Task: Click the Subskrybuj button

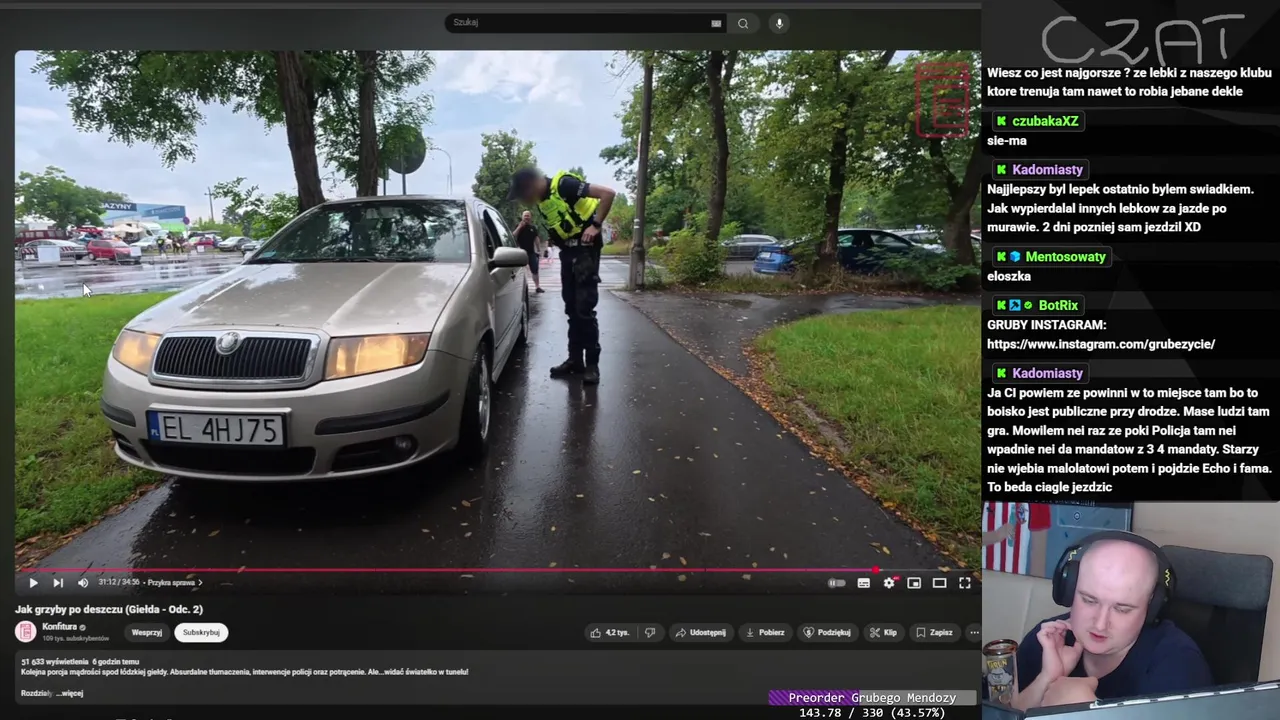Action: point(201,632)
